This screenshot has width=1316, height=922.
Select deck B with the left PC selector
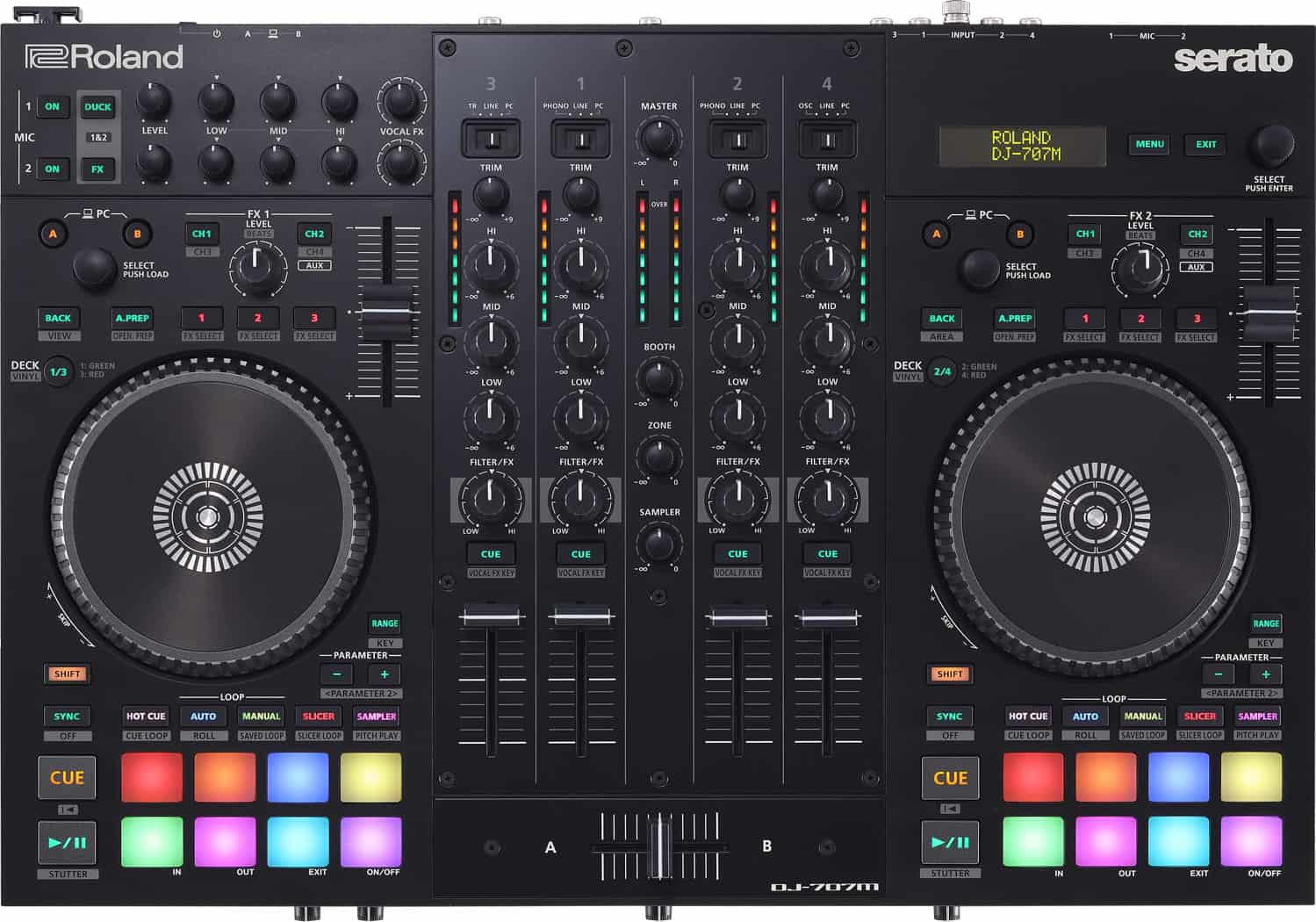(137, 234)
